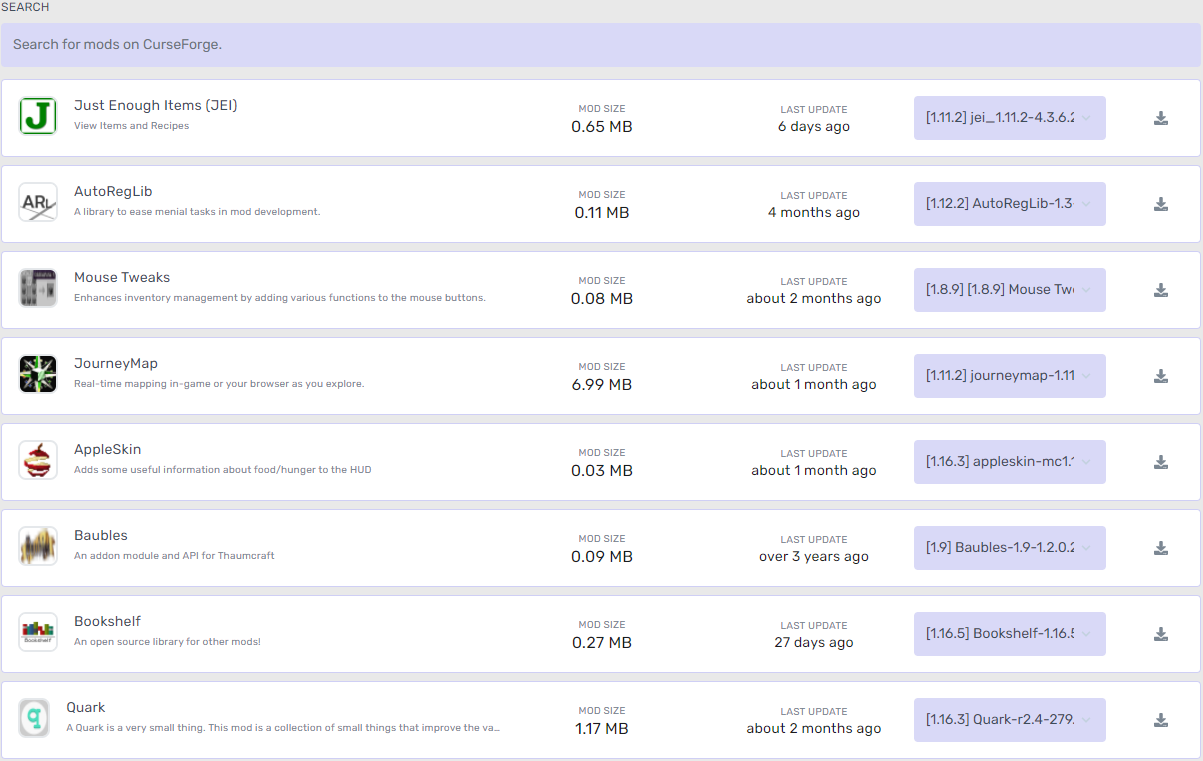Click the JourneyMap real-time mapping description

(x=219, y=384)
